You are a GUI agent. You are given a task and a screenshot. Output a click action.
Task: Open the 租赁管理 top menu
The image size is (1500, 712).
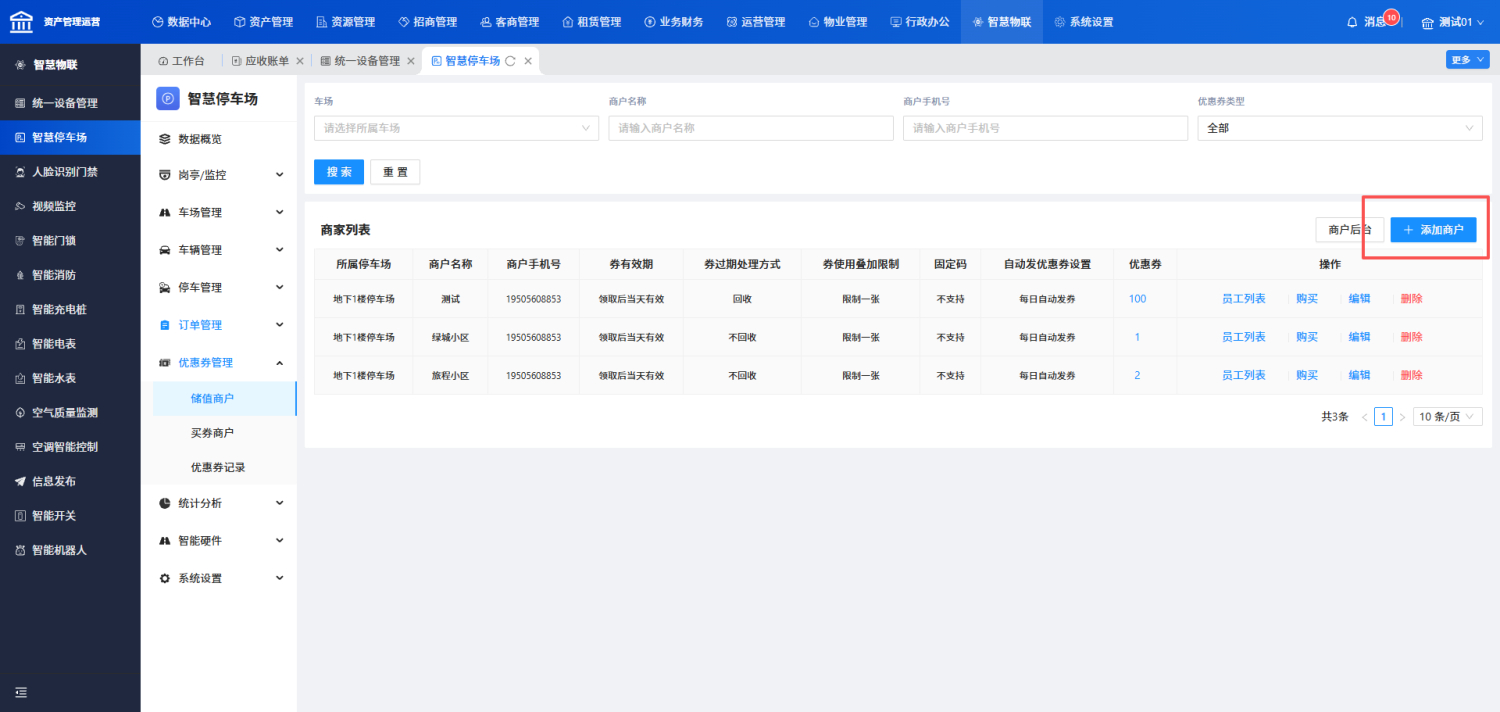592,22
